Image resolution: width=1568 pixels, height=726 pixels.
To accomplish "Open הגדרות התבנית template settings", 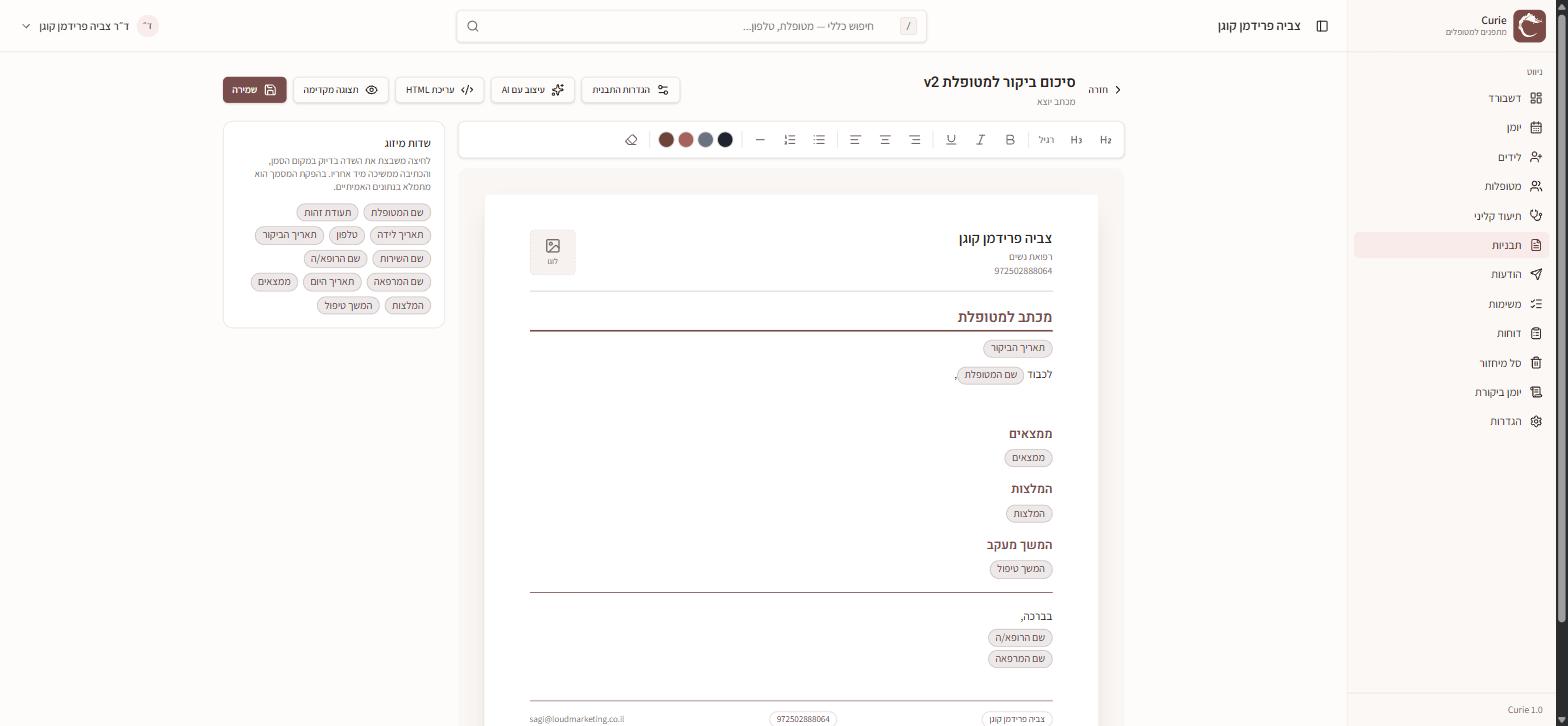I will [x=631, y=90].
